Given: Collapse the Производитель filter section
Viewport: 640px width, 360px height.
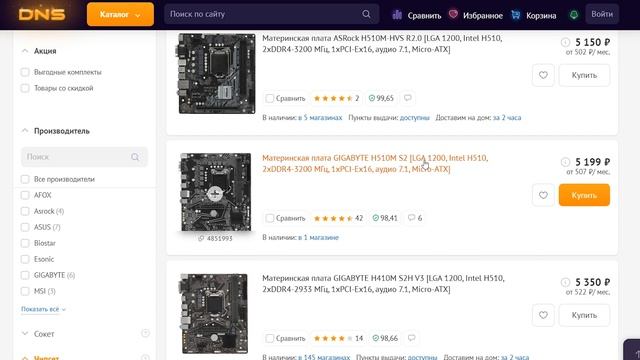Looking at the screenshot, I should pyautogui.click(x=25, y=131).
